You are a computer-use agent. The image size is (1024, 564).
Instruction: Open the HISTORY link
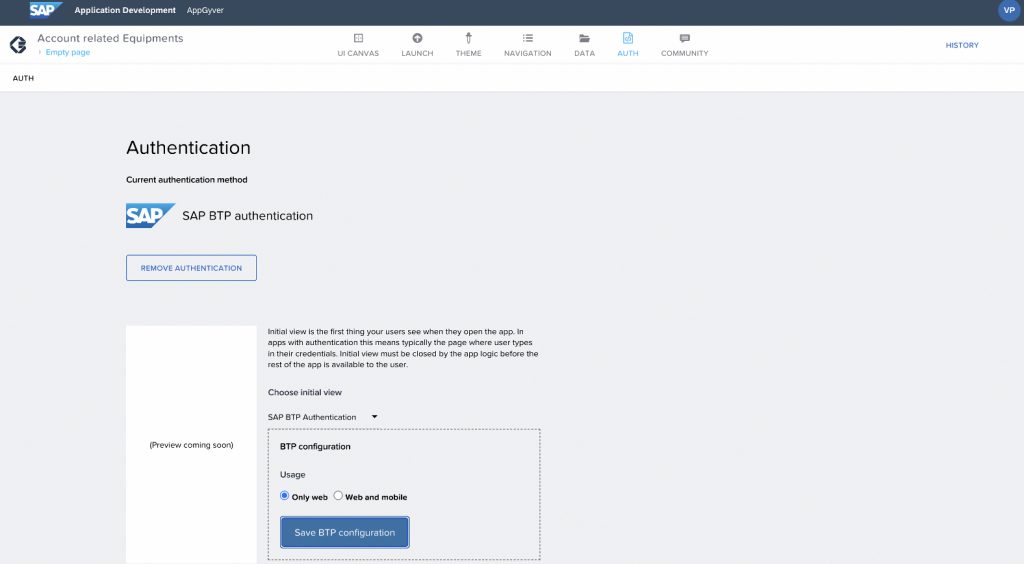click(x=962, y=45)
